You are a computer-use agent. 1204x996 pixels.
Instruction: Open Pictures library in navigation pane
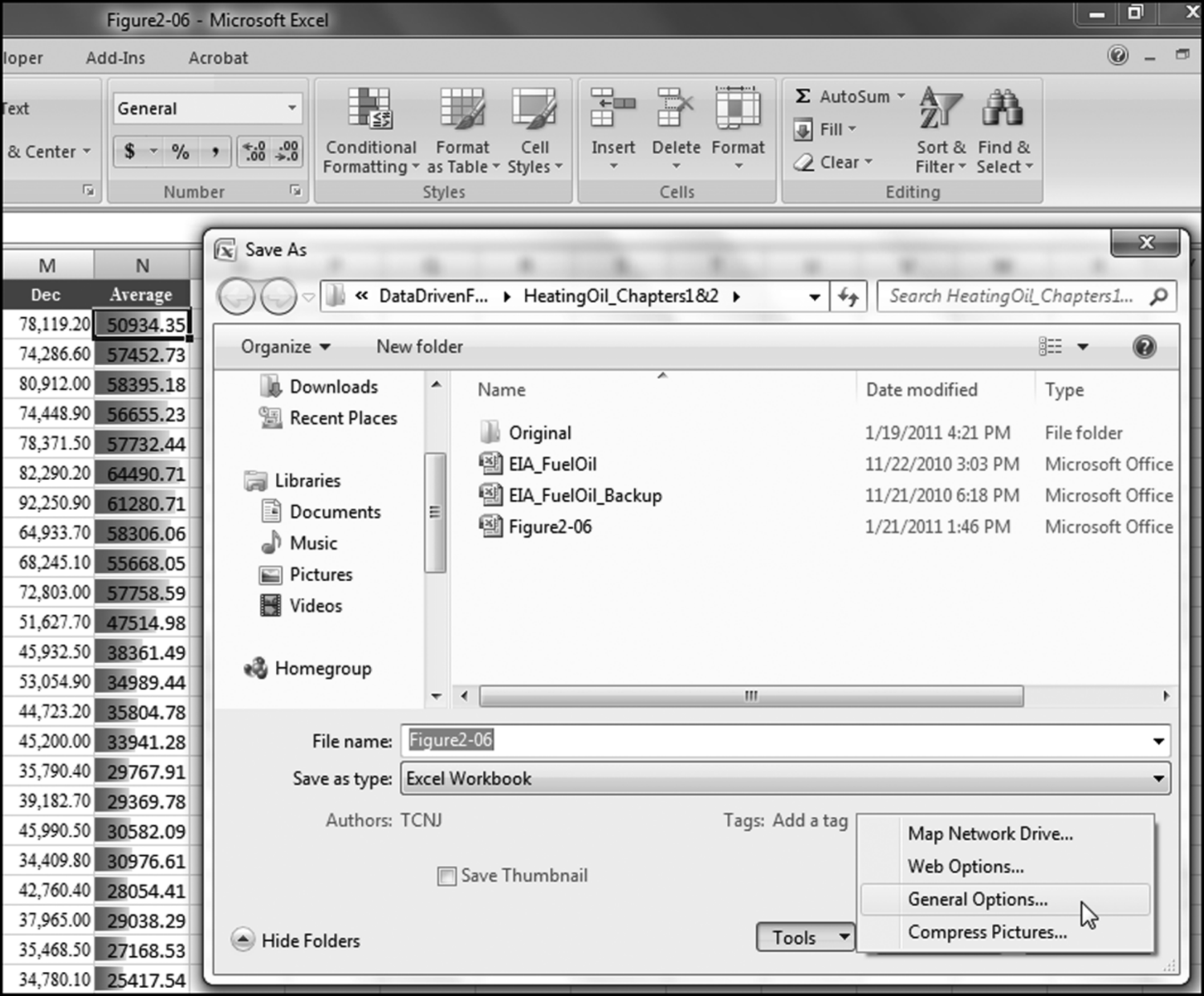pos(306,575)
